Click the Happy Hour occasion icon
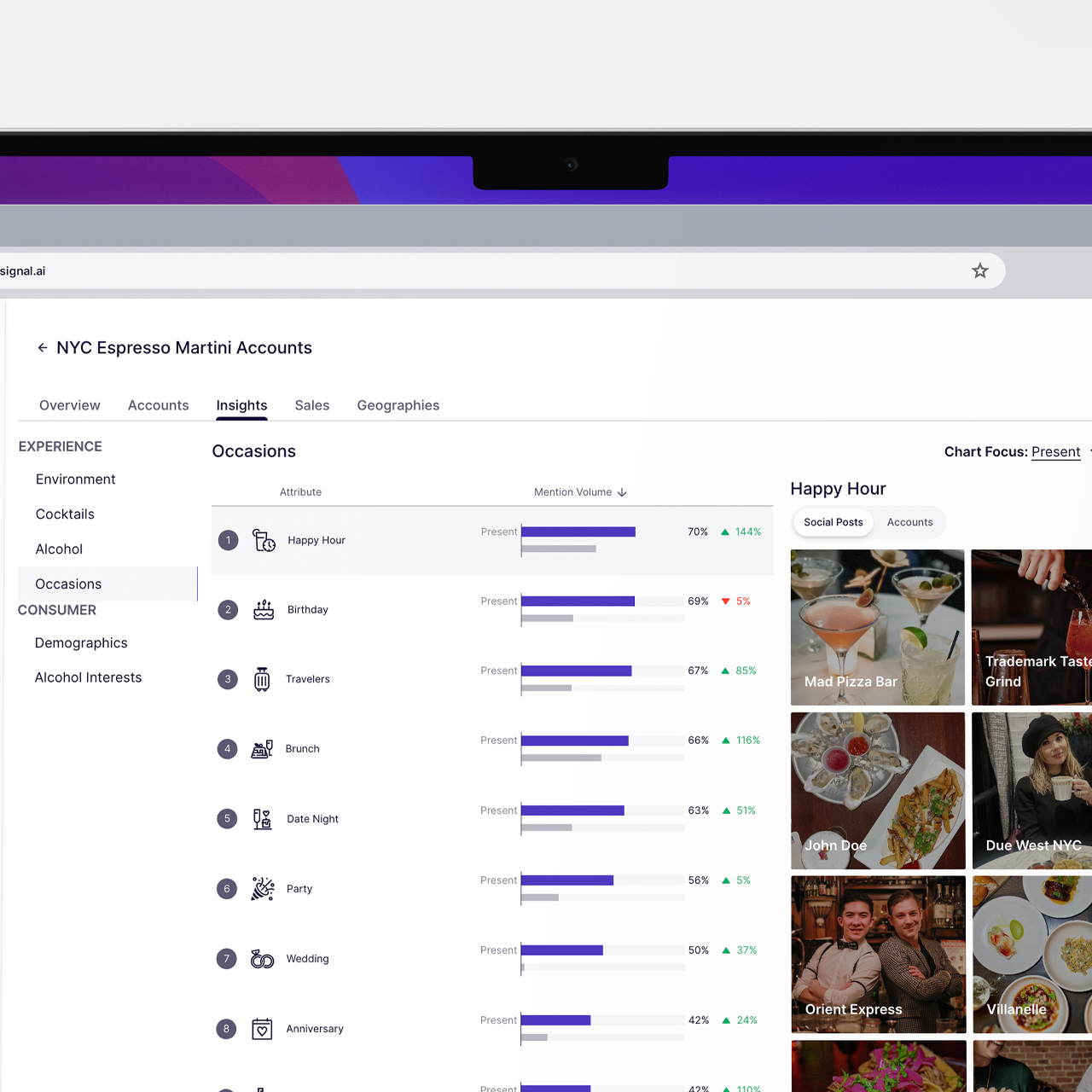1092x1092 pixels. tap(264, 540)
